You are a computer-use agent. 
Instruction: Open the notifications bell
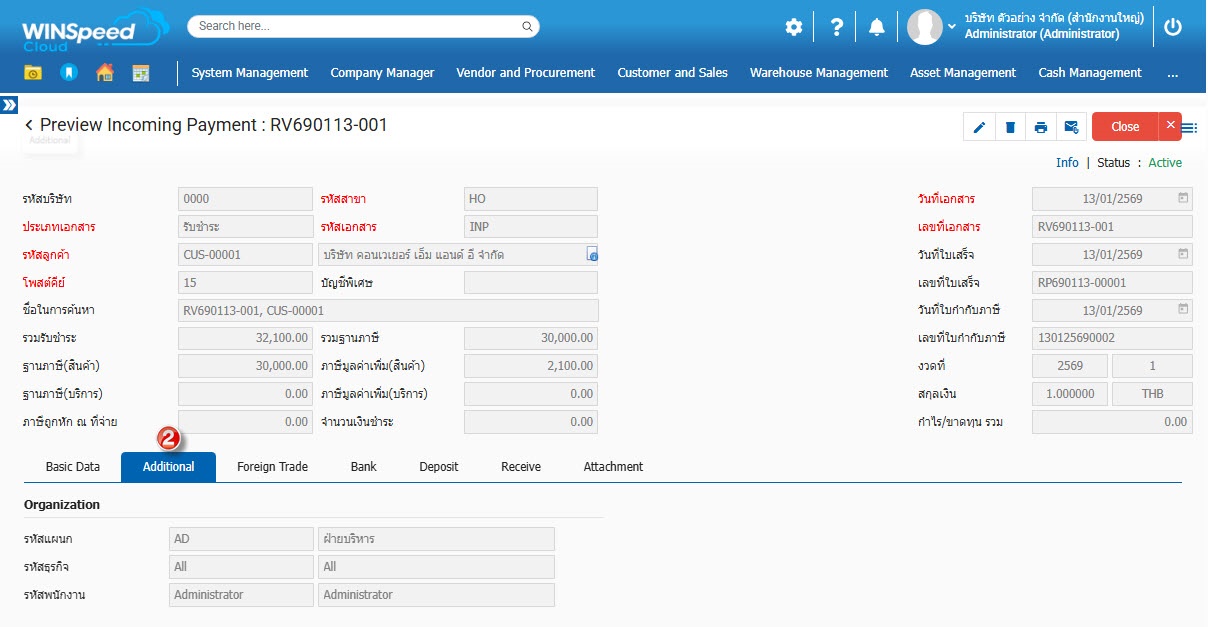[877, 27]
